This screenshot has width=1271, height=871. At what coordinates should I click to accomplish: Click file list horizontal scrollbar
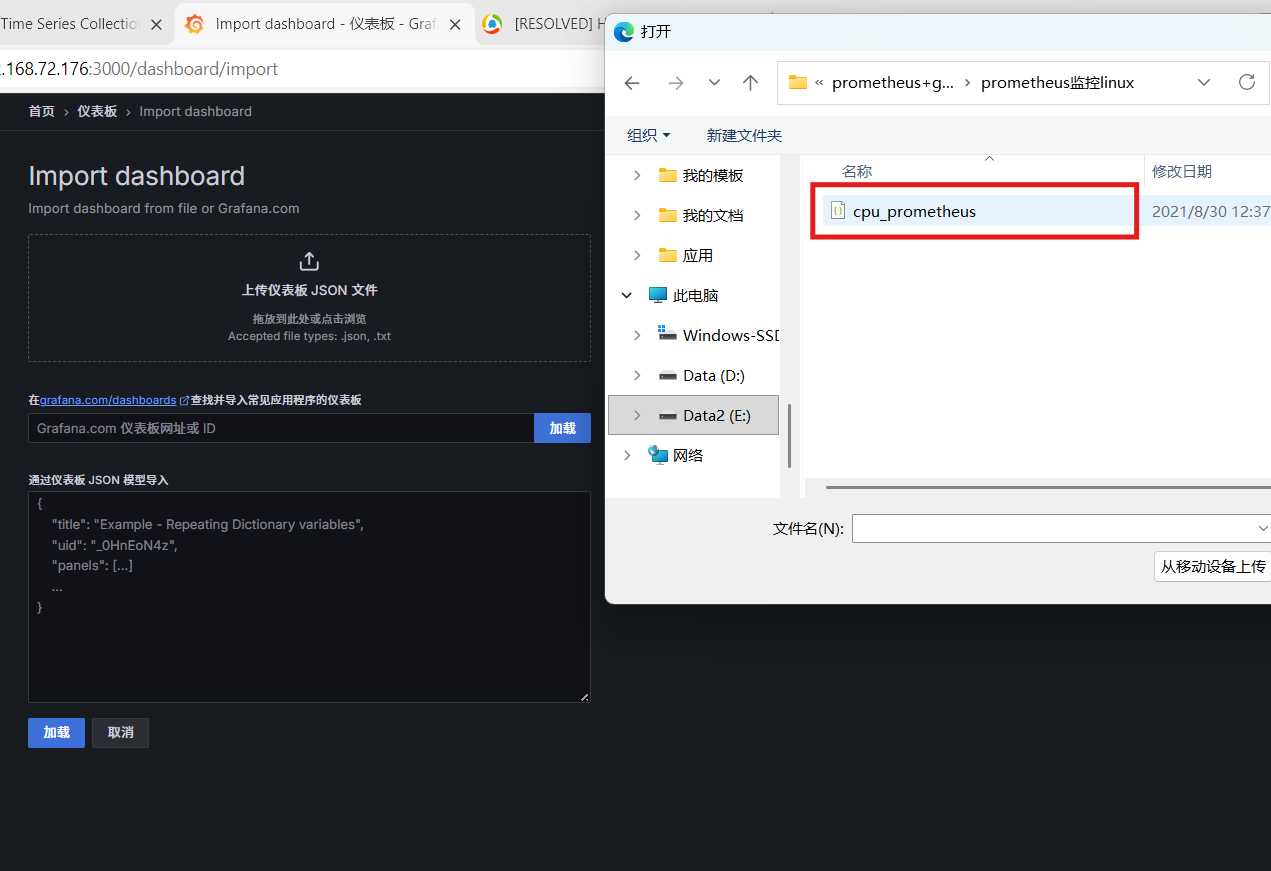pos(1048,487)
